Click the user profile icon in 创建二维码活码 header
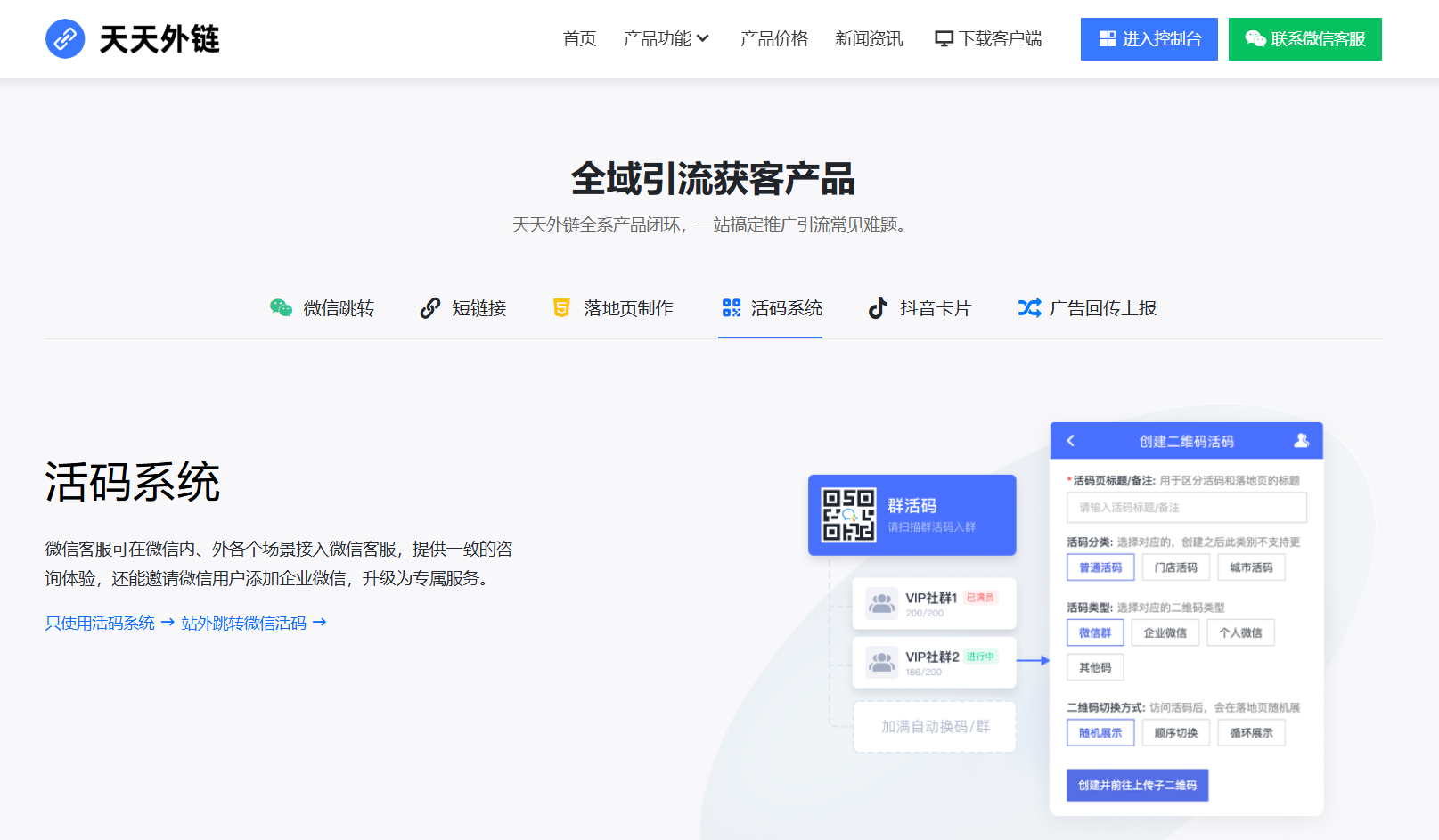 pyautogui.click(x=1301, y=441)
